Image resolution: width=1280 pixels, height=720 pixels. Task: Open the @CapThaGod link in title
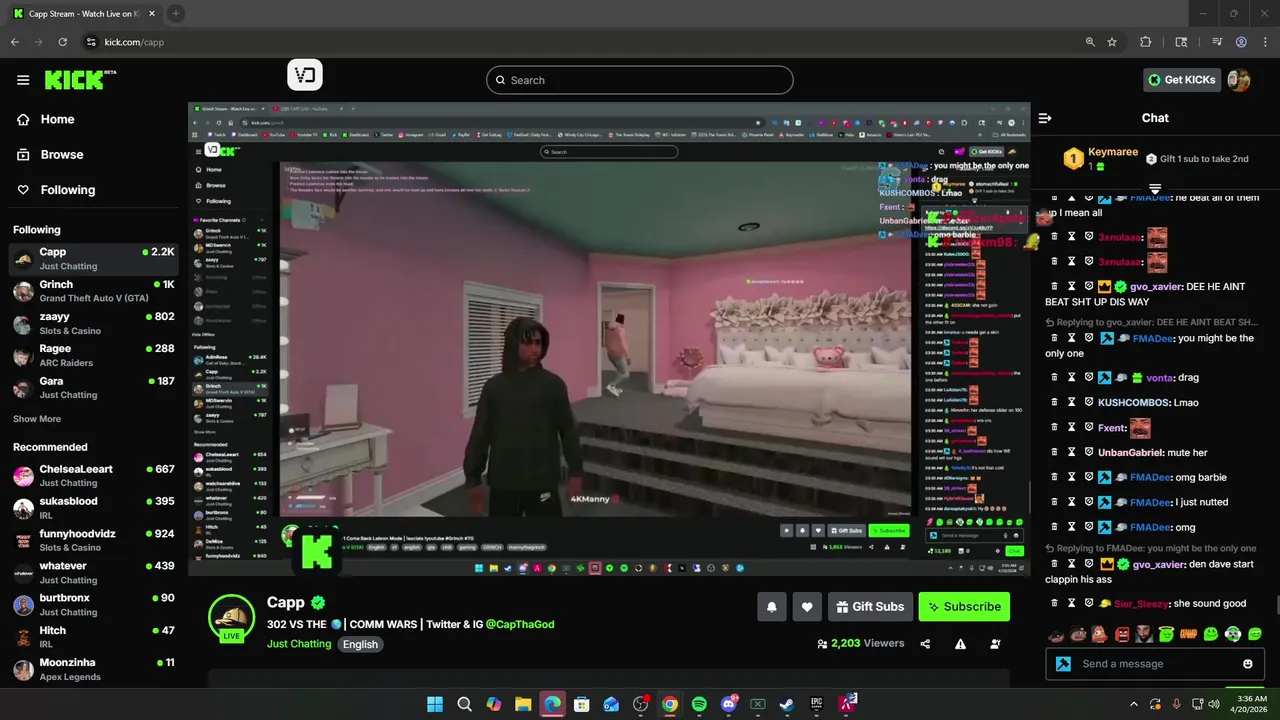tap(520, 624)
